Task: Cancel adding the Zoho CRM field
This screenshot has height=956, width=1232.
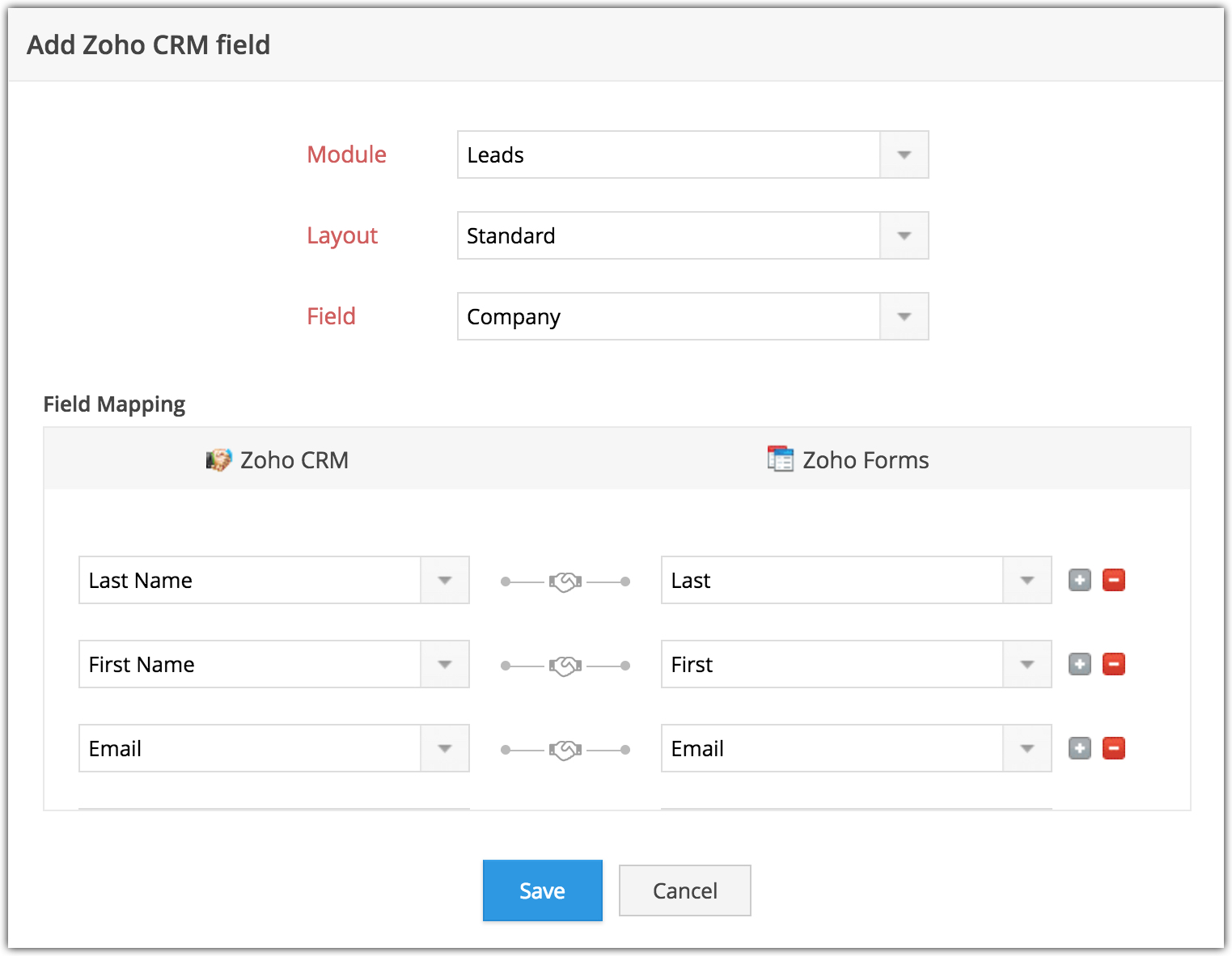Action: click(684, 890)
